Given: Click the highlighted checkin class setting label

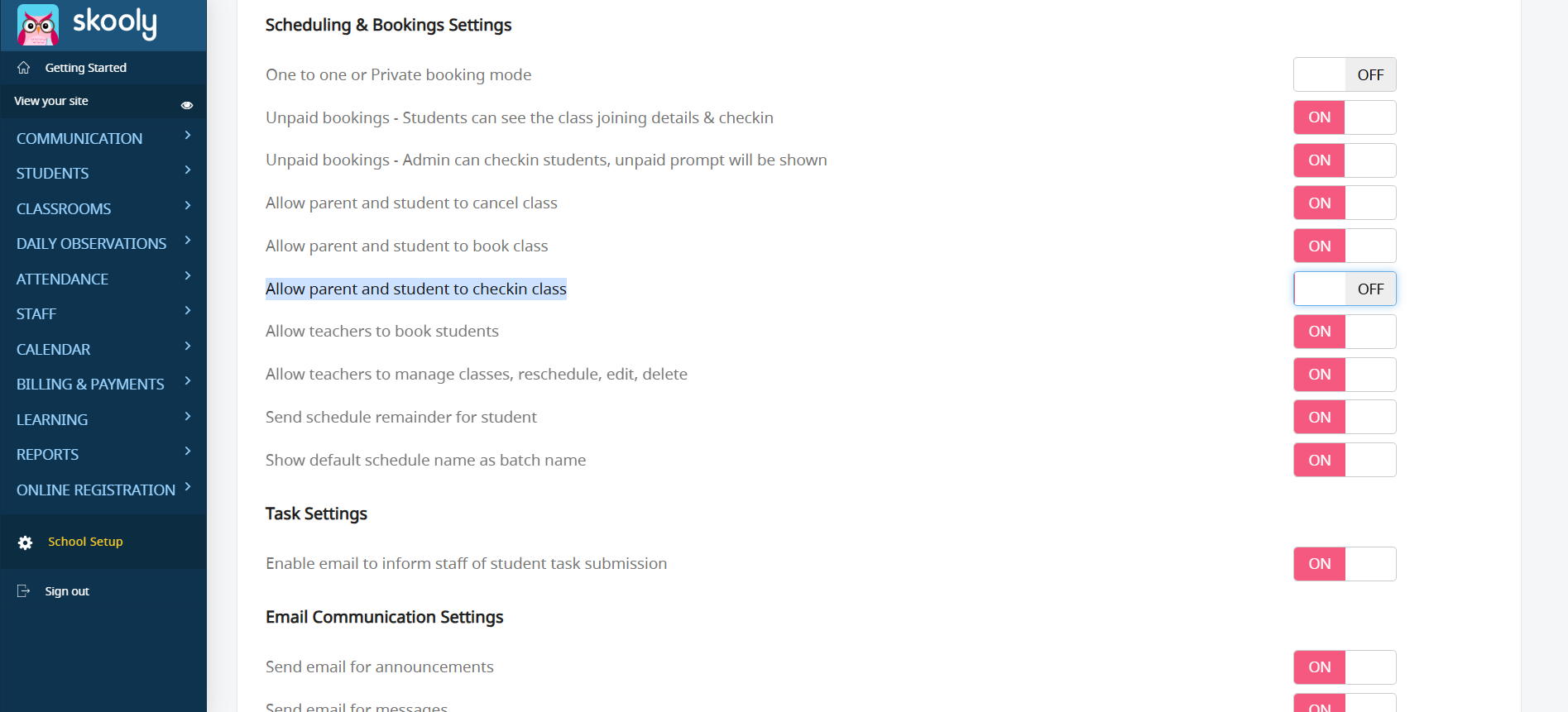Looking at the screenshot, I should pyautogui.click(x=415, y=289).
